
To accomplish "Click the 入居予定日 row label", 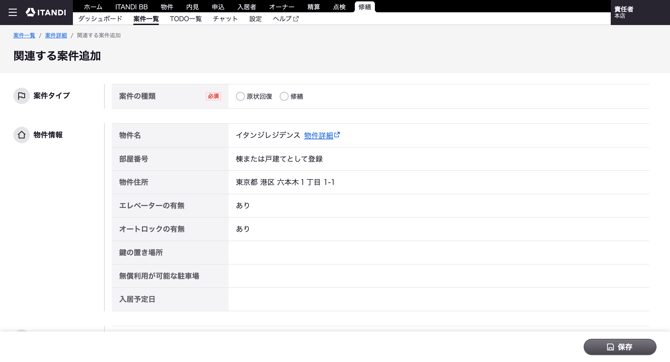I will point(137,299).
